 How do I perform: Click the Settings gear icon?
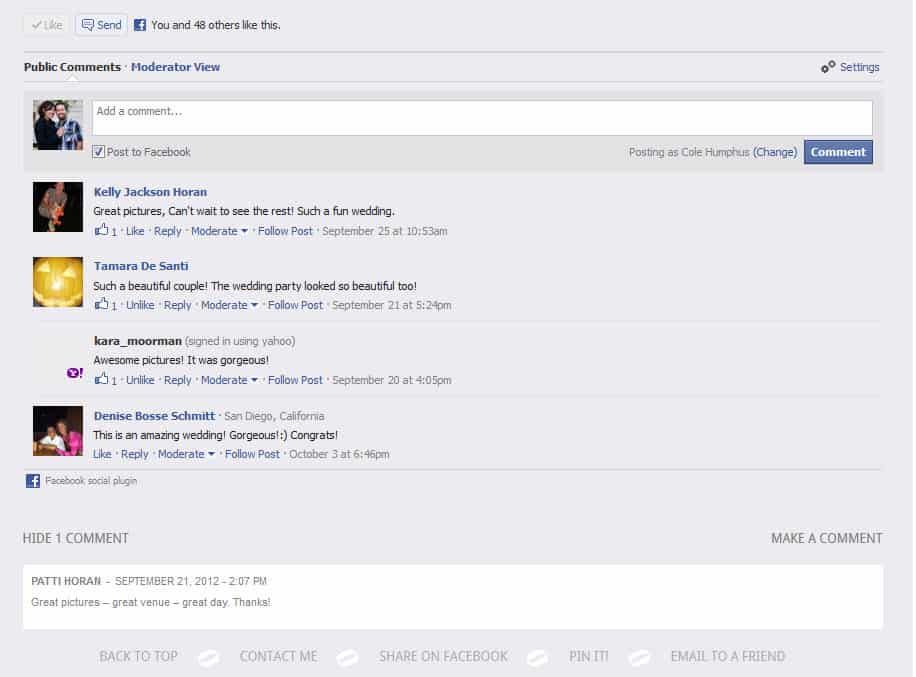[x=828, y=67]
